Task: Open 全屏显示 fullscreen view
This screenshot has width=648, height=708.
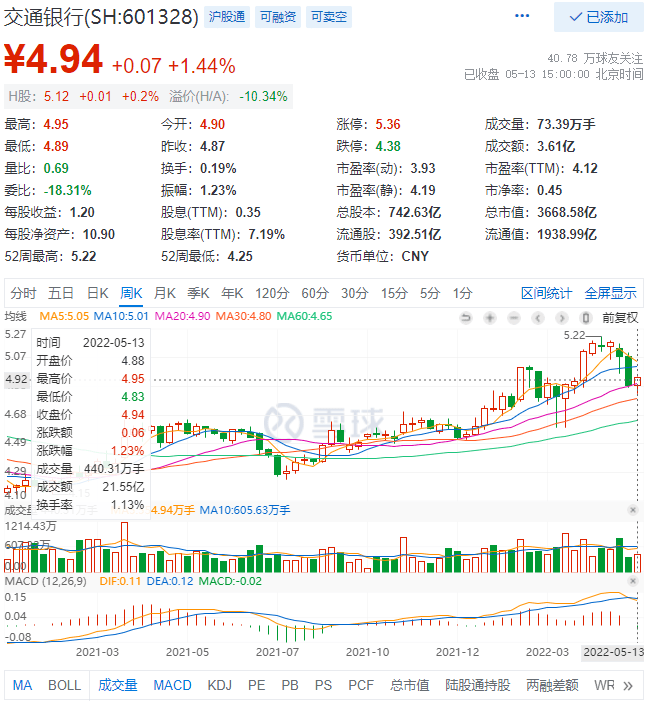Action: (611, 293)
